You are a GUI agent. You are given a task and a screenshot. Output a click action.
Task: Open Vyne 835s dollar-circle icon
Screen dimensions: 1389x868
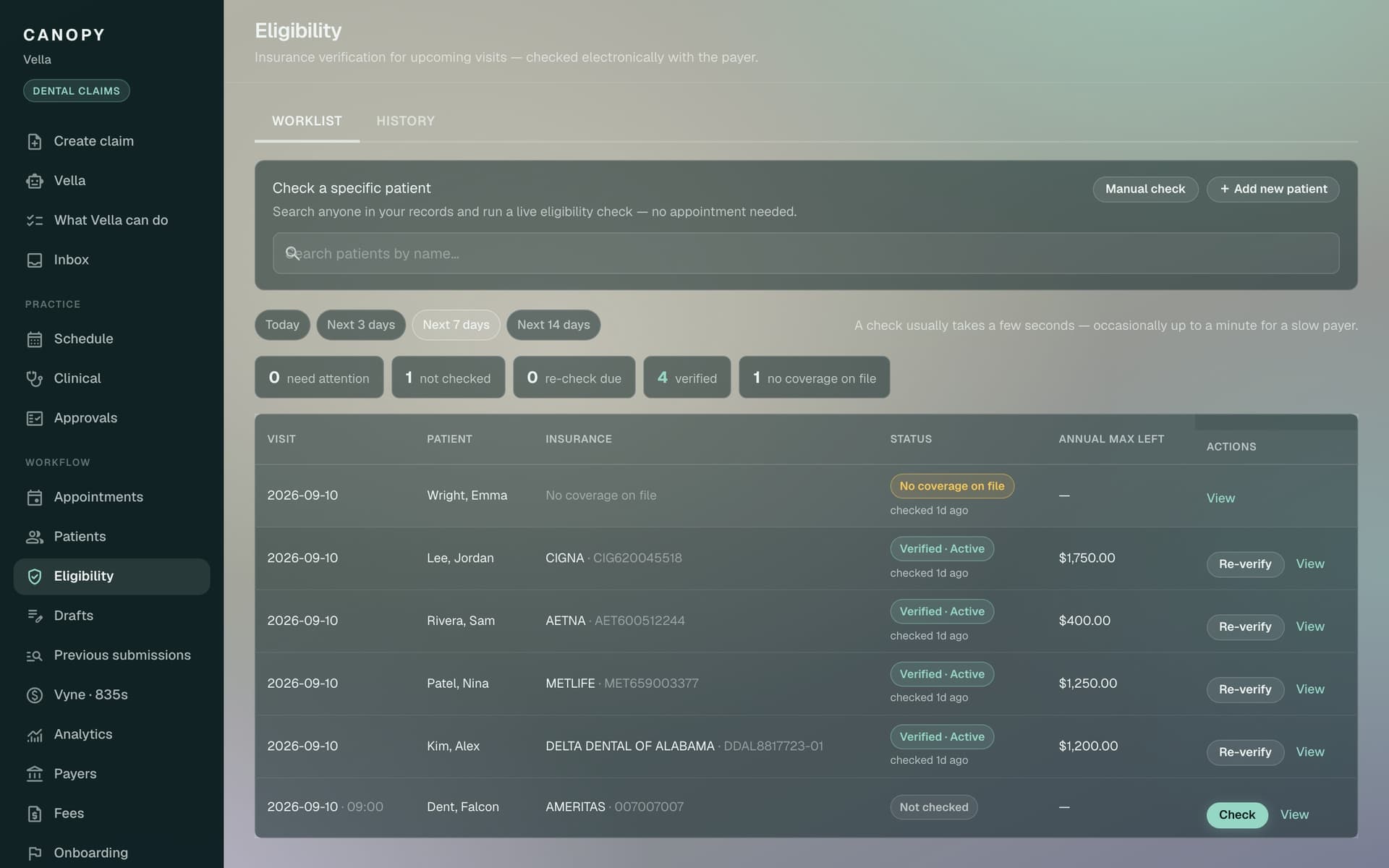35,695
